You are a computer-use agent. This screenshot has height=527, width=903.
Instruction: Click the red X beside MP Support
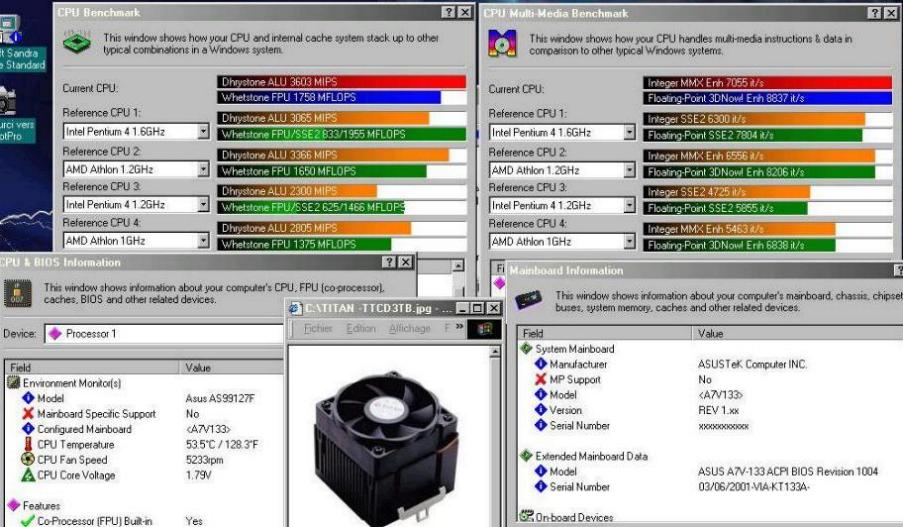(x=540, y=380)
